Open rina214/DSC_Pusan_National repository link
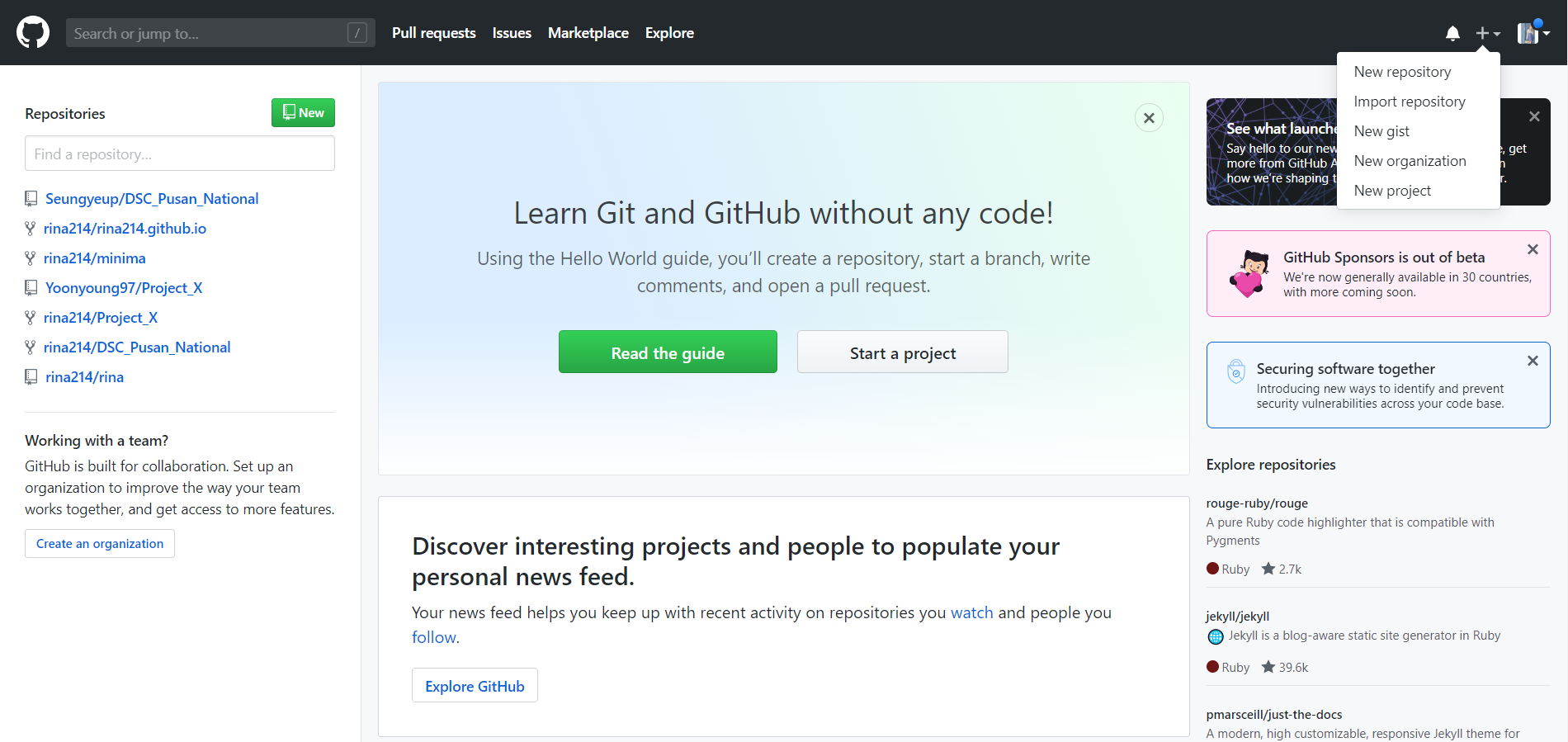 point(137,347)
